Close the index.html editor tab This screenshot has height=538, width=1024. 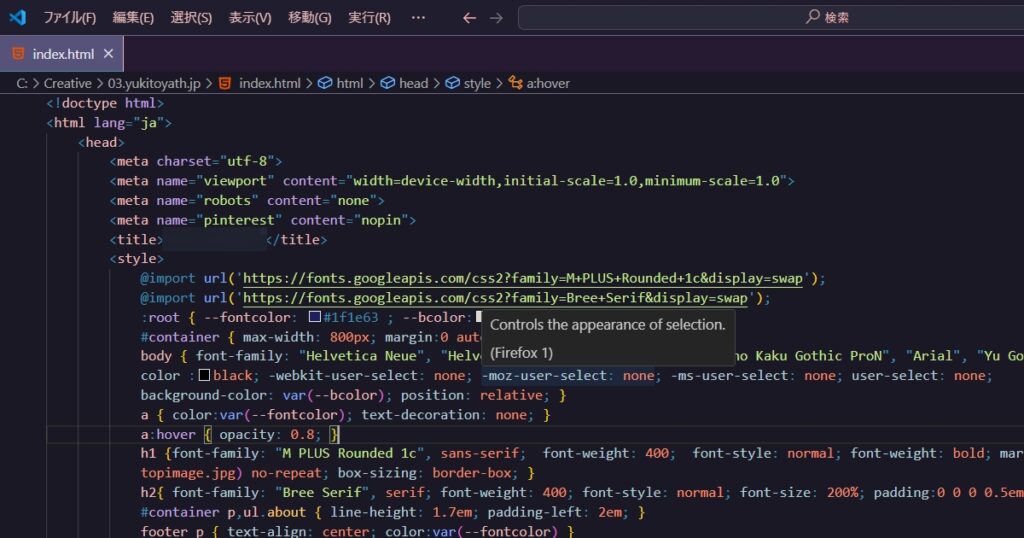pos(108,53)
